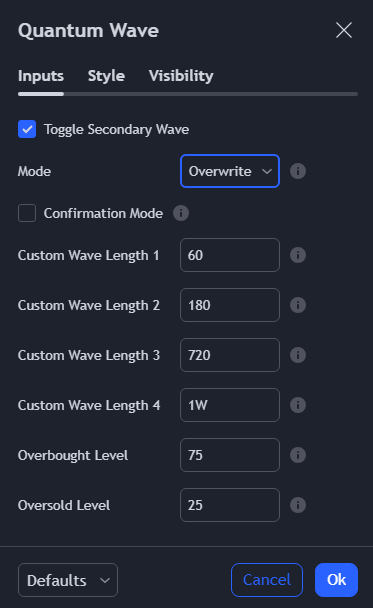Focus the Overbought Level field showing 75
This screenshot has width=373, height=608.
(230, 455)
